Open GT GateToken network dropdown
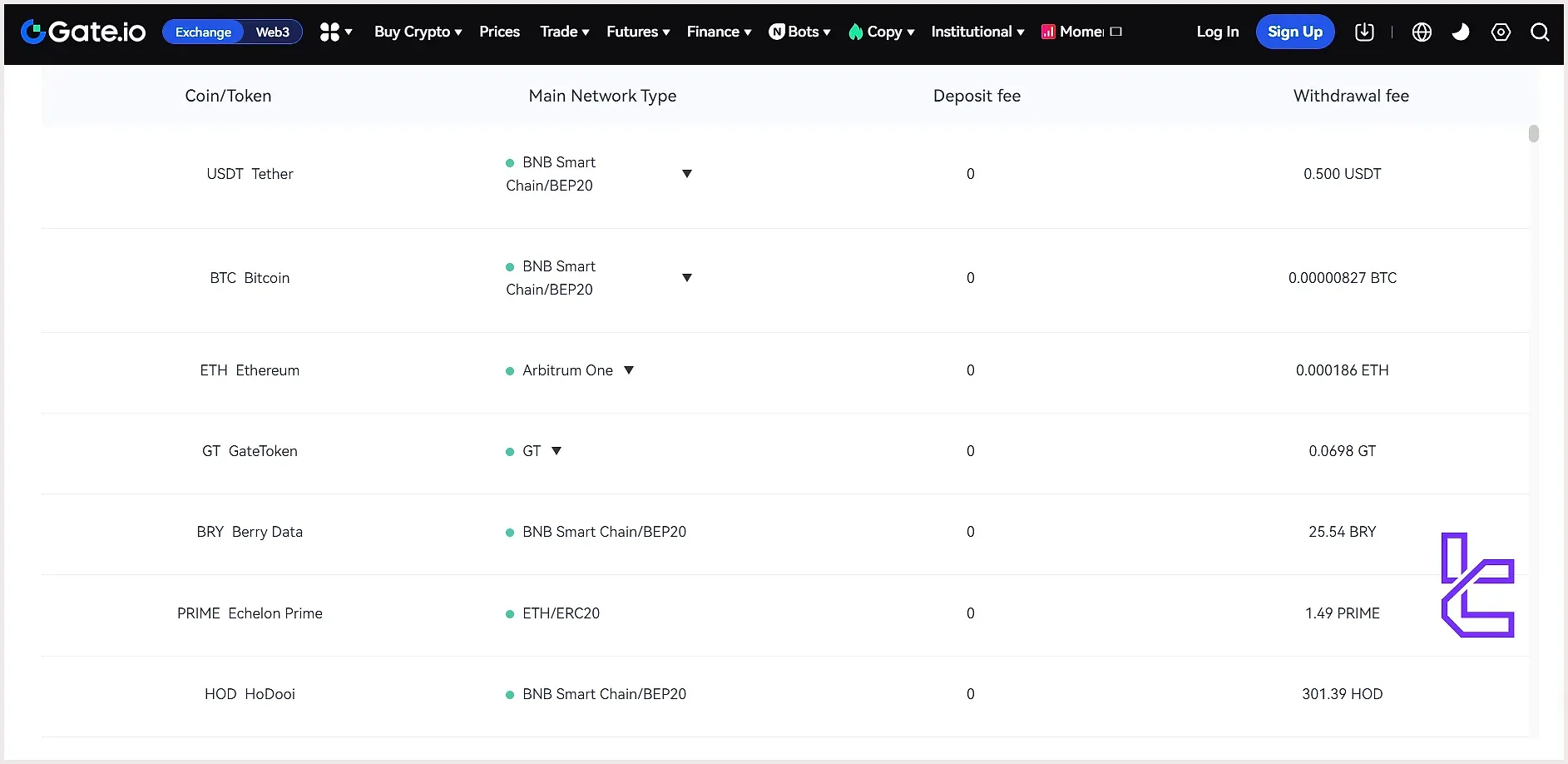This screenshot has width=1568, height=764. [556, 451]
